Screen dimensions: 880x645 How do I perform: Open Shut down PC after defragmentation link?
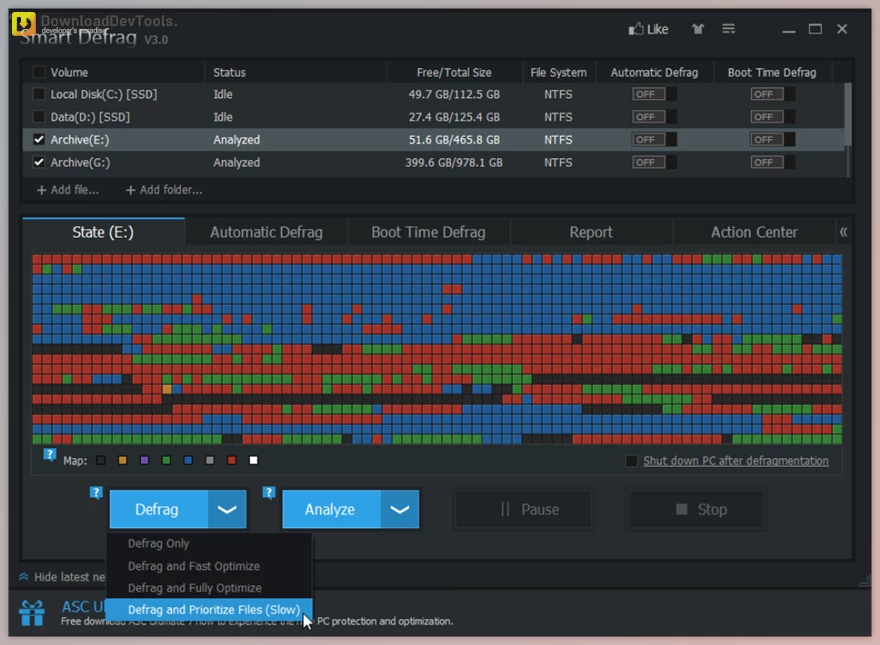[x=736, y=461]
